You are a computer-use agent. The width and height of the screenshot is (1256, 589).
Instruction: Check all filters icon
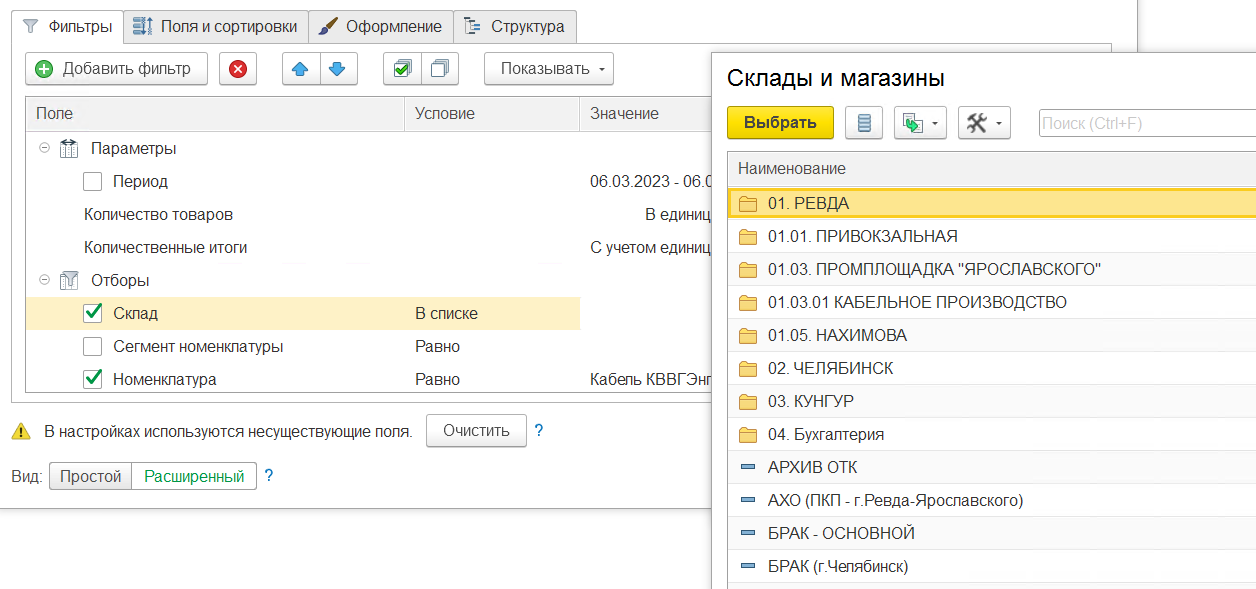[x=403, y=69]
